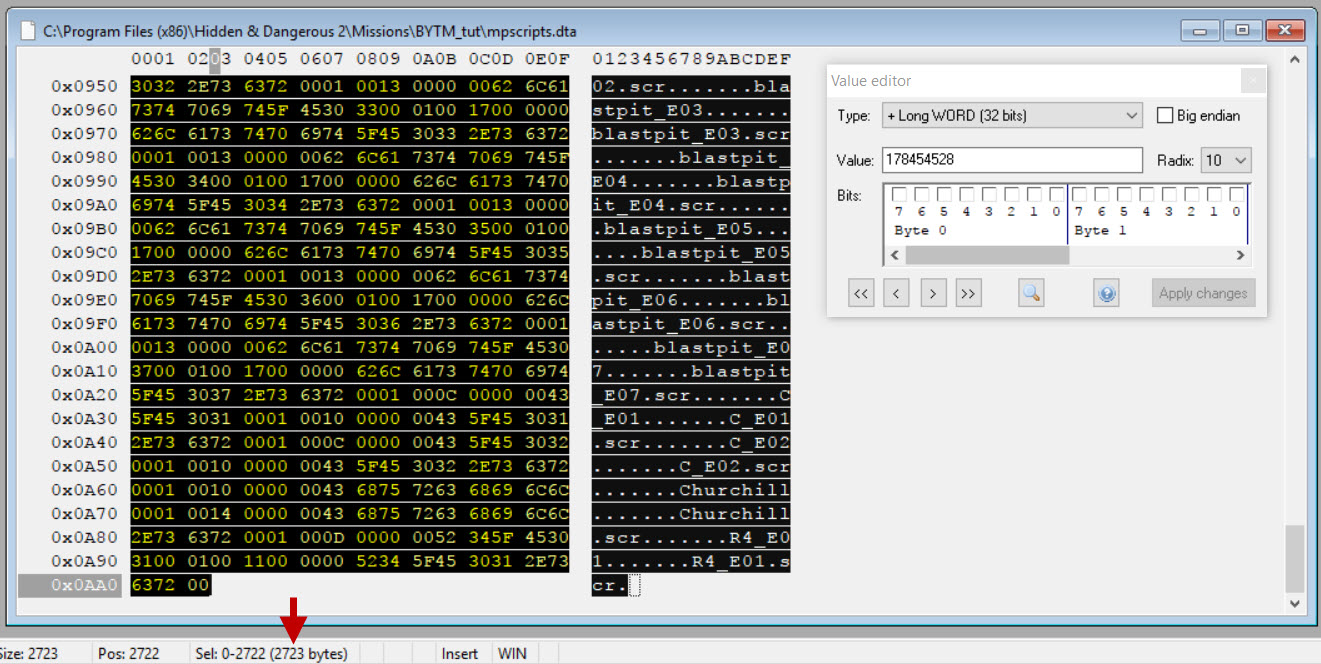1321x664 pixels.
Task: Click the search magnifier icon in Value editor
Action: [x=1031, y=293]
